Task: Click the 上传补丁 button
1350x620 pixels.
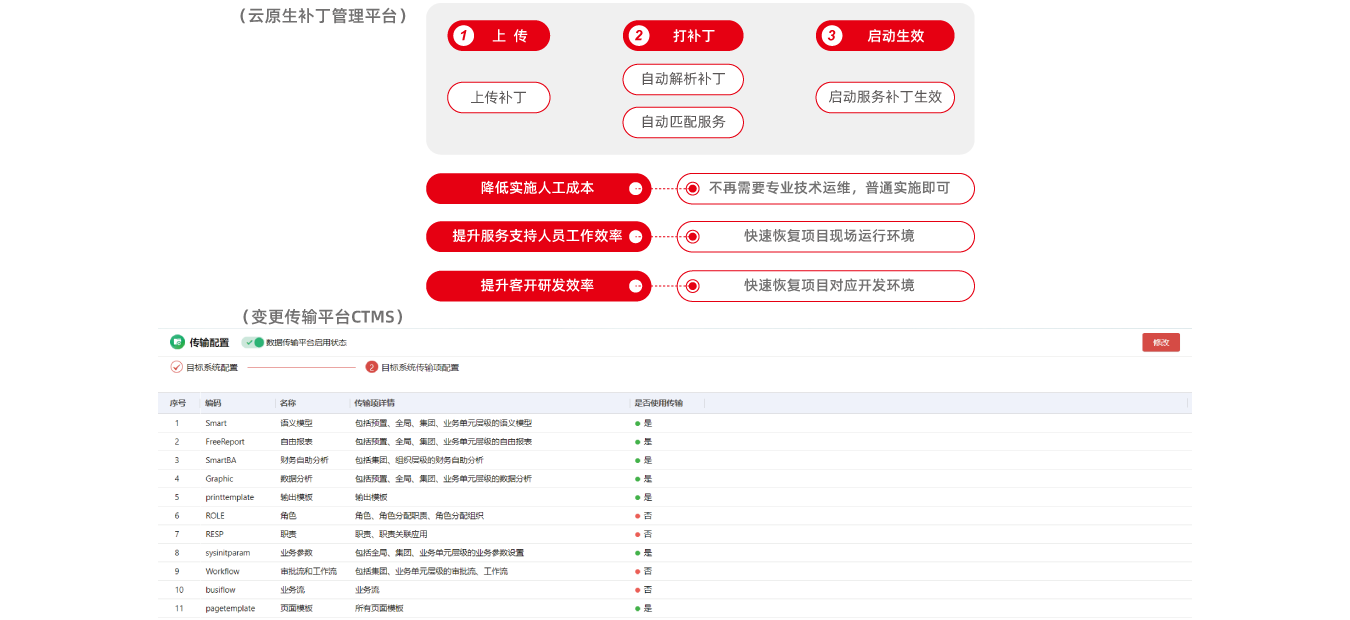Action: tap(498, 98)
